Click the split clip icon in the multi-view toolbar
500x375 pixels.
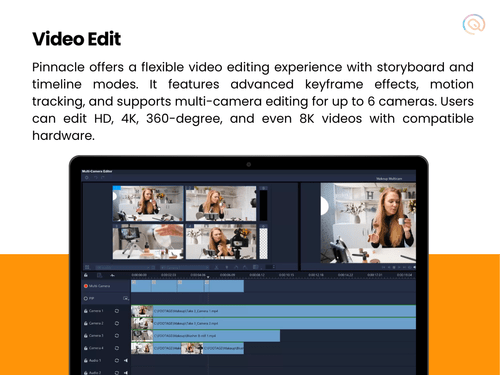tap(217, 267)
